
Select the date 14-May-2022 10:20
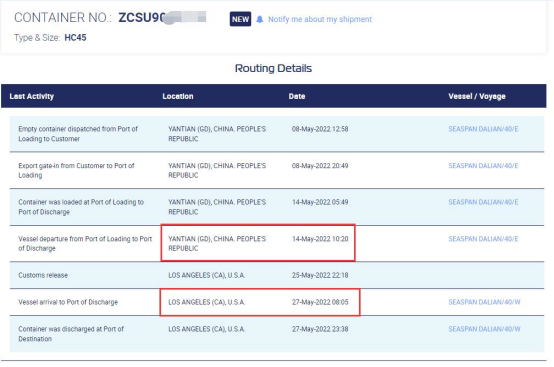click(x=320, y=239)
